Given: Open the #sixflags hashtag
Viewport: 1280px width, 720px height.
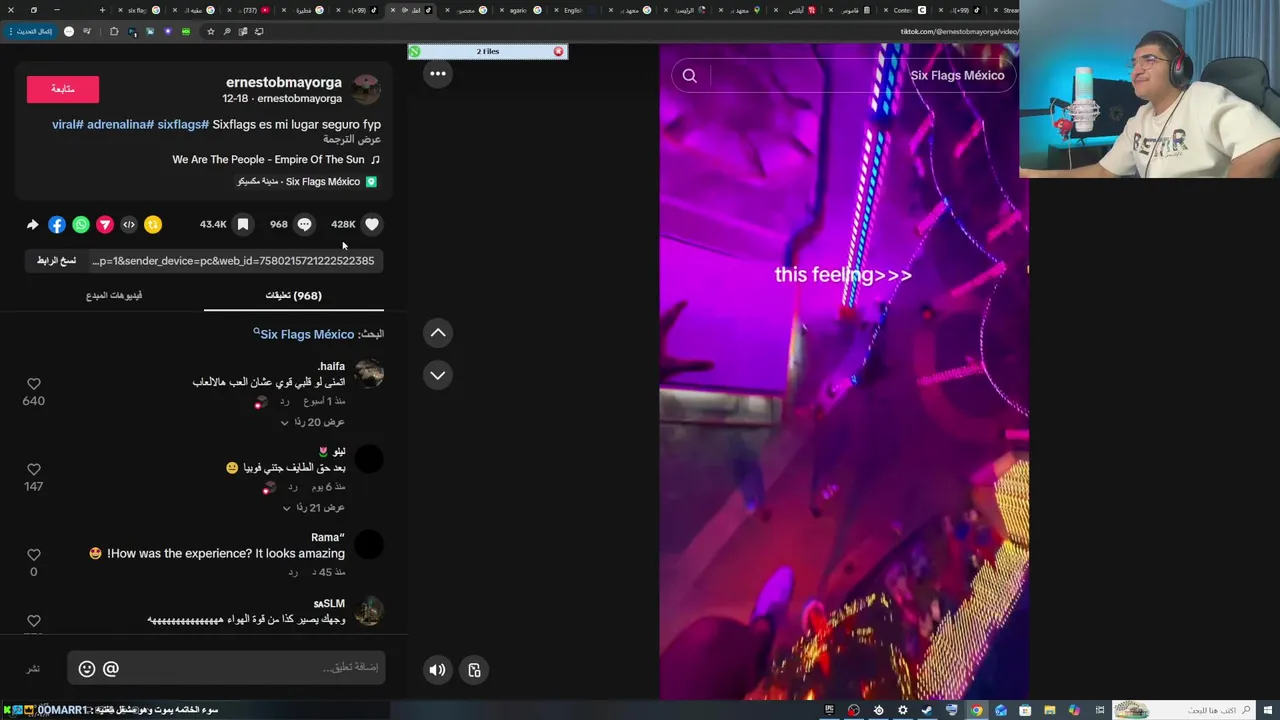Looking at the screenshot, I should [183, 124].
